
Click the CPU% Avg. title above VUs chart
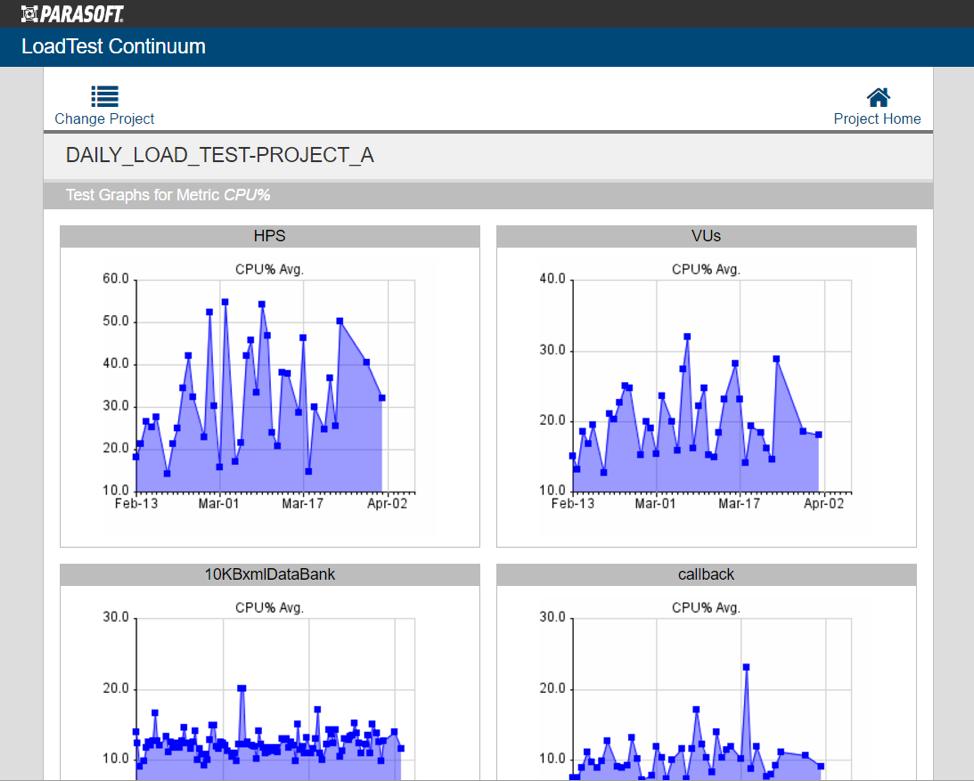point(706,270)
